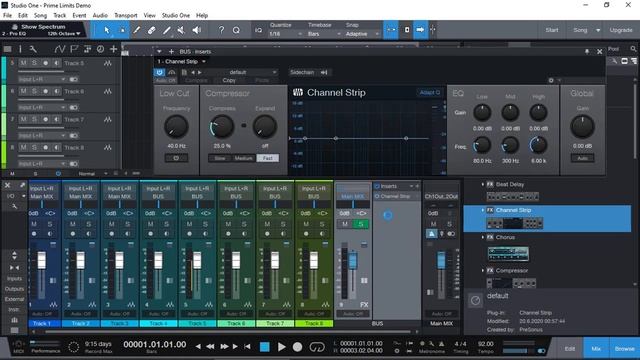640x360 pixels.
Task: Open the Timebase Bars dropdown
Action: click(x=324, y=34)
